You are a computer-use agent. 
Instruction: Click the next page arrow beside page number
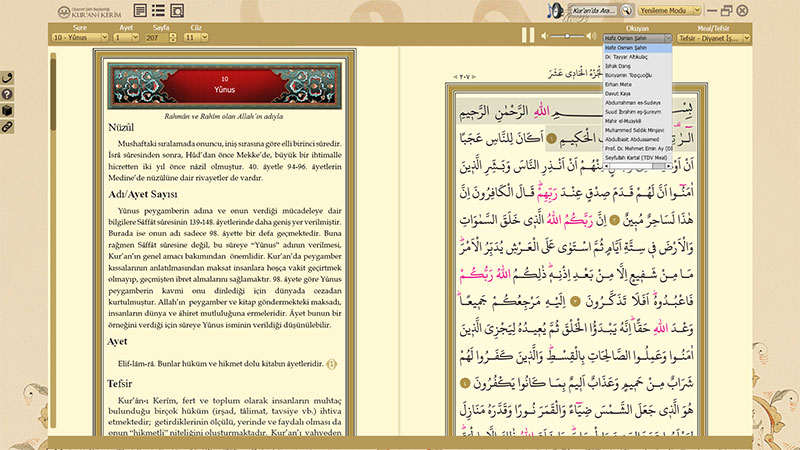point(473,77)
